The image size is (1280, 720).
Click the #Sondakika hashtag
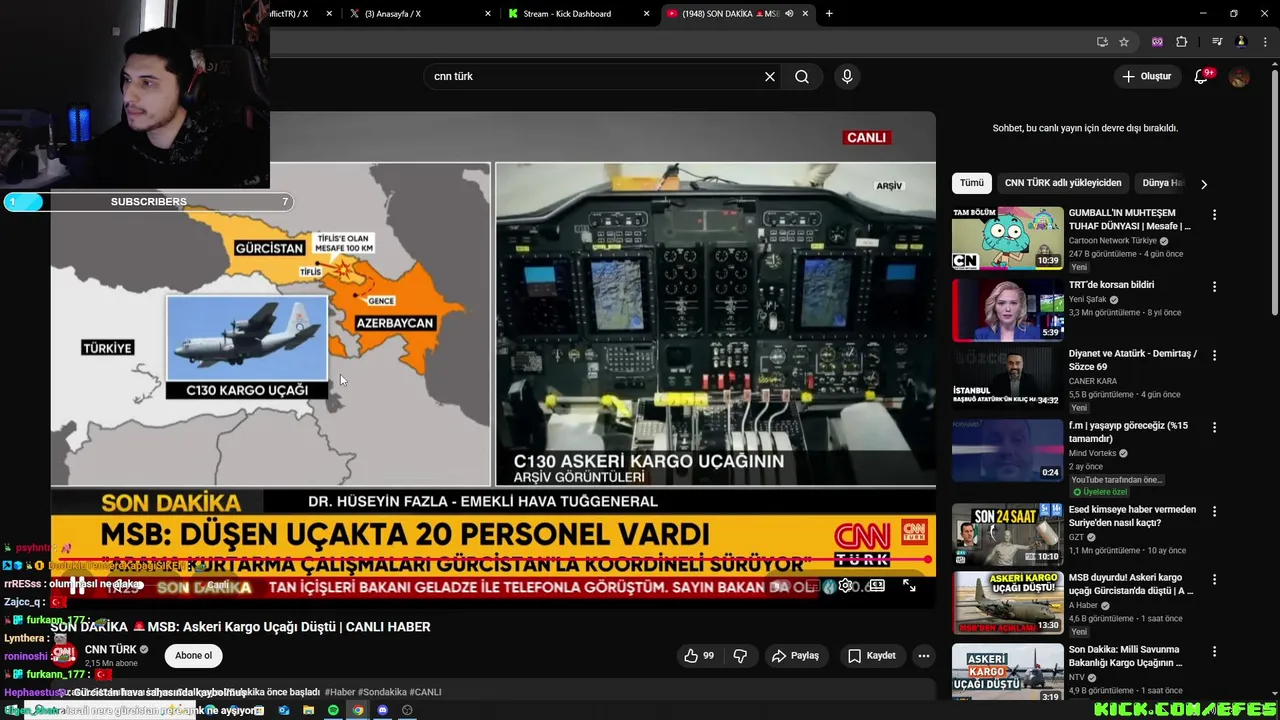[x=381, y=692]
